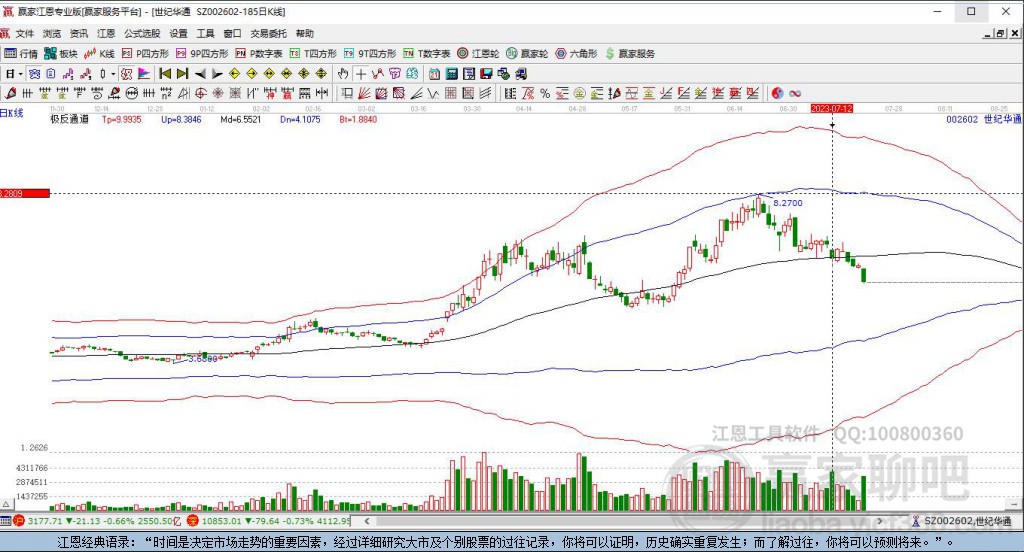Jump to first bar icon
This screenshot has width=1024, height=552.
pyautogui.click(x=166, y=74)
